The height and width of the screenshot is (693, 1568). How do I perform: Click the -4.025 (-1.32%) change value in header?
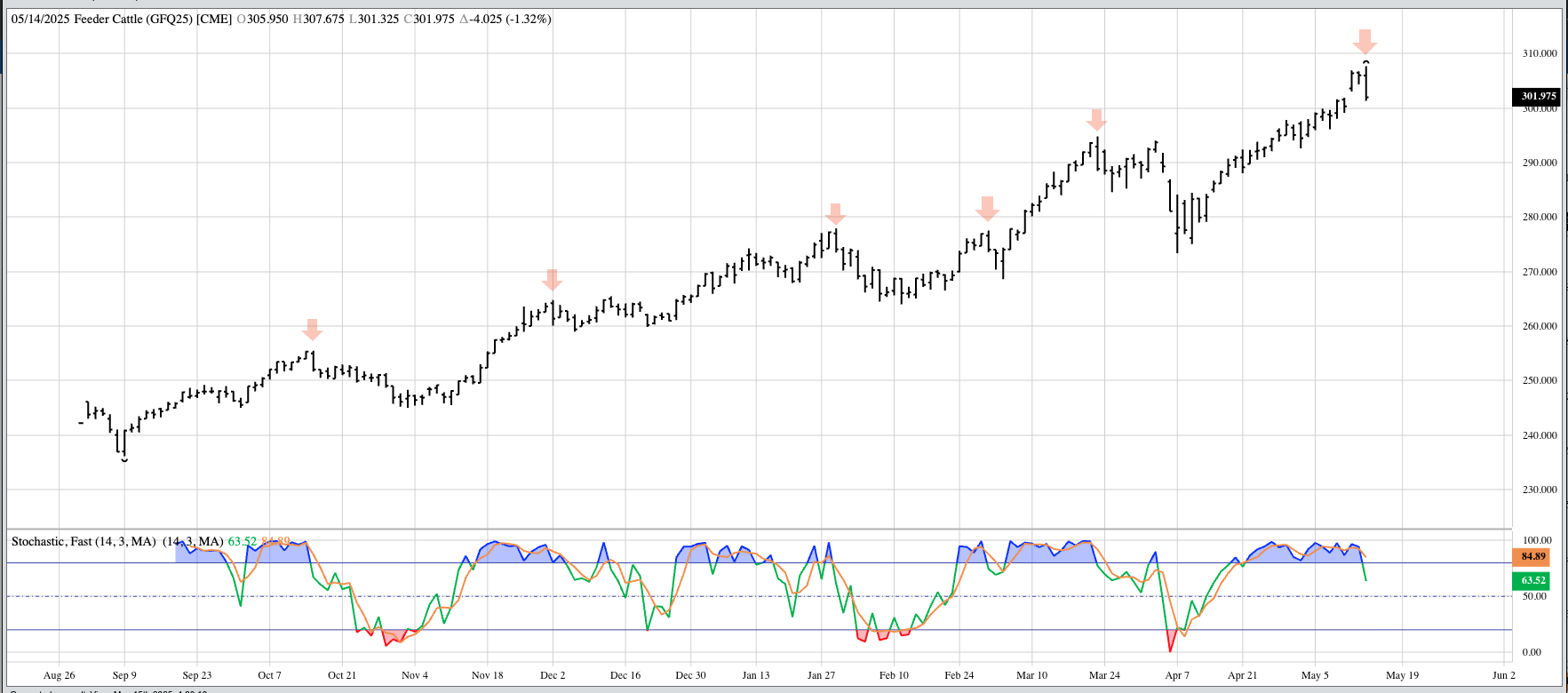click(505, 19)
